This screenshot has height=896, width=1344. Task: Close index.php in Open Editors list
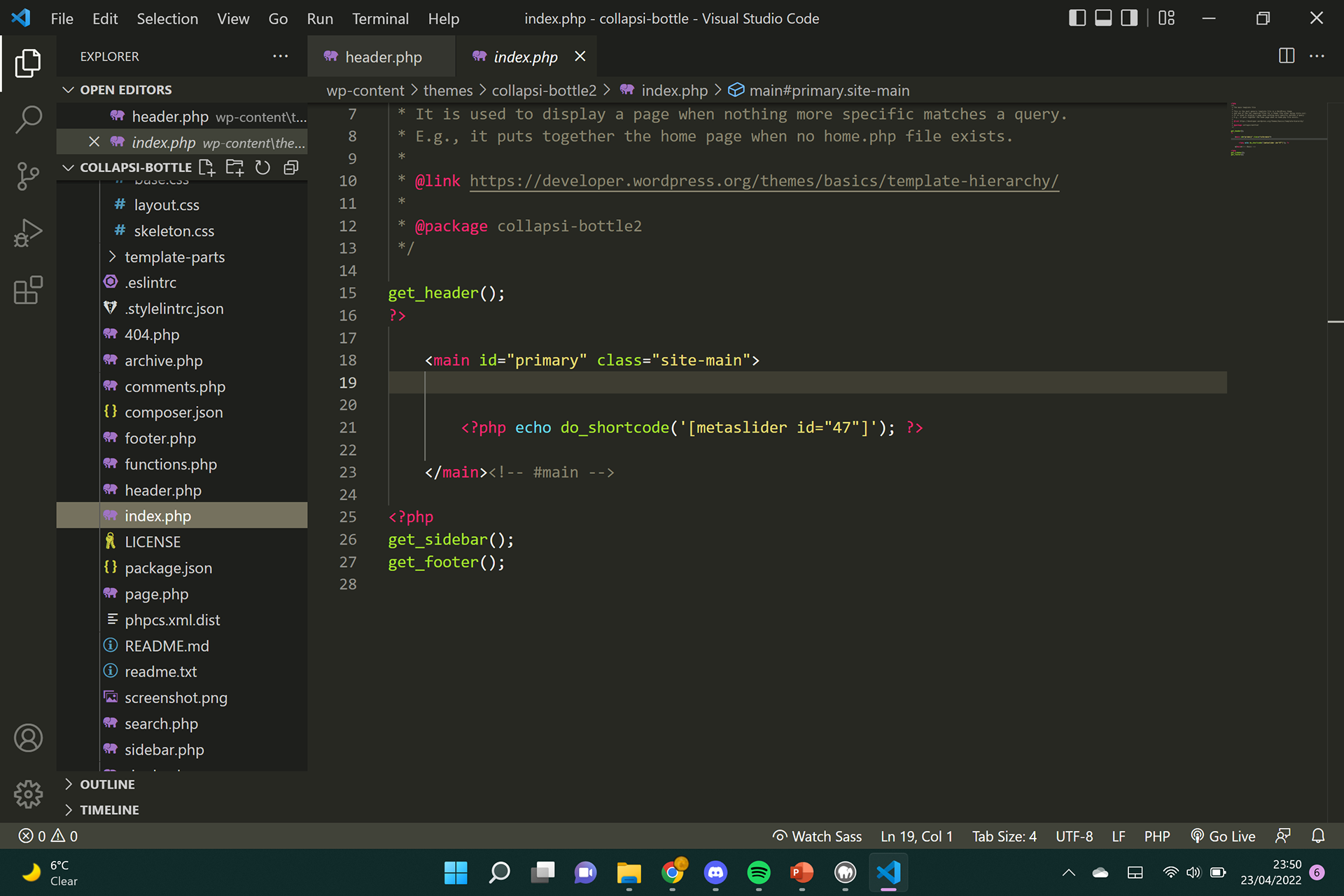[94, 142]
